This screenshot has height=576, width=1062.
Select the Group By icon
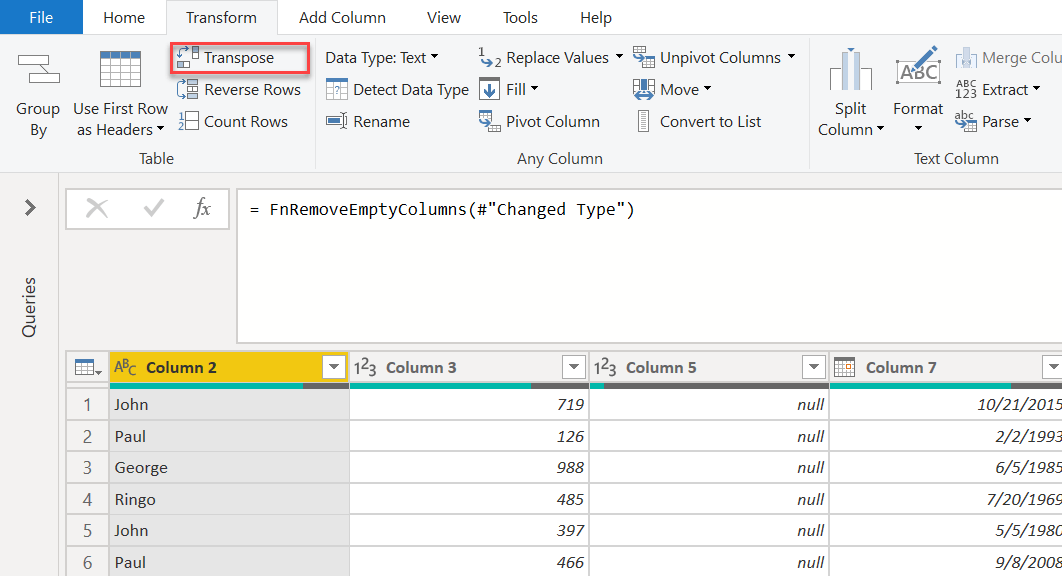[x=39, y=69]
